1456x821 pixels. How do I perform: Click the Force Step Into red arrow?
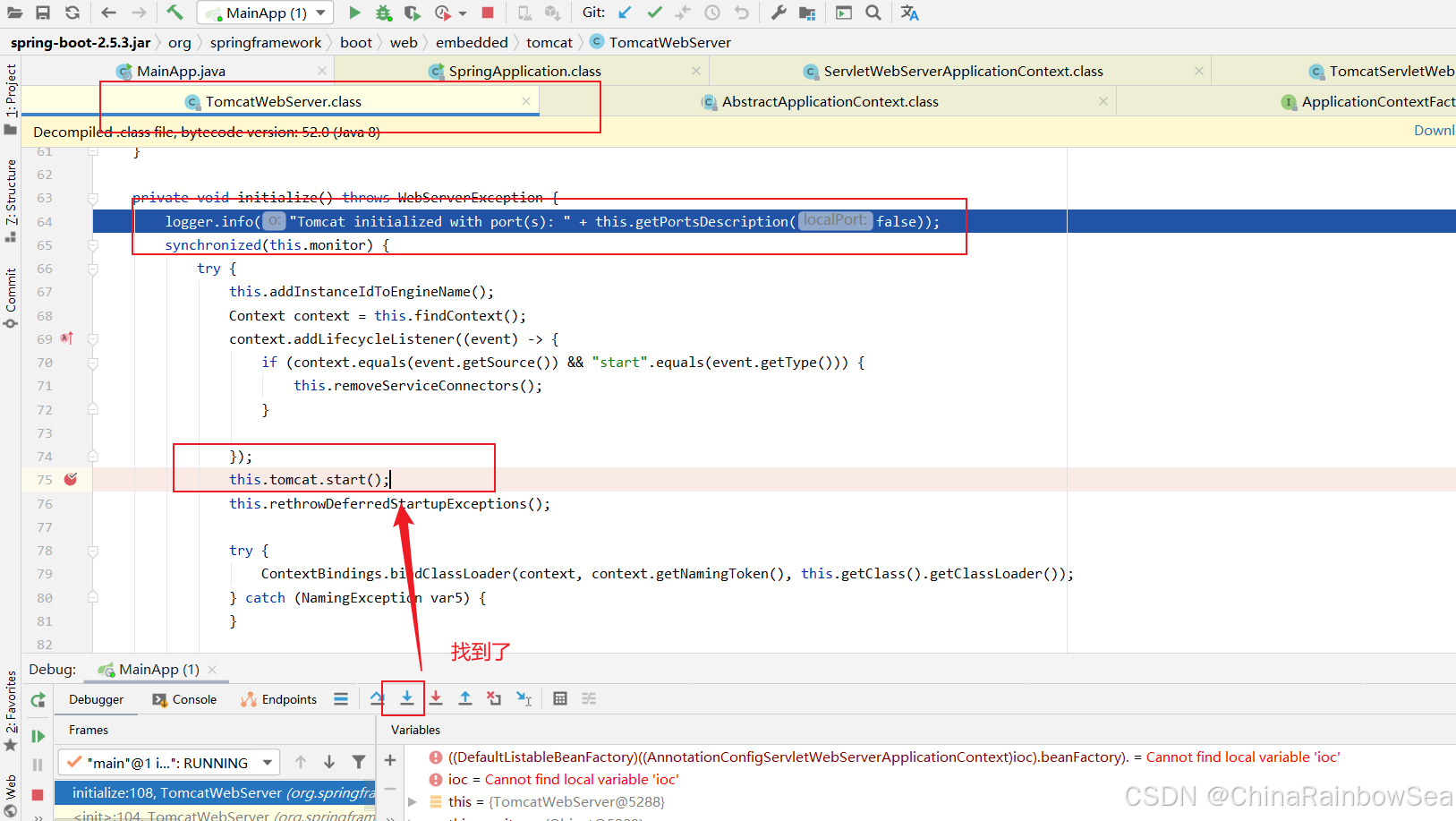click(436, 698)
